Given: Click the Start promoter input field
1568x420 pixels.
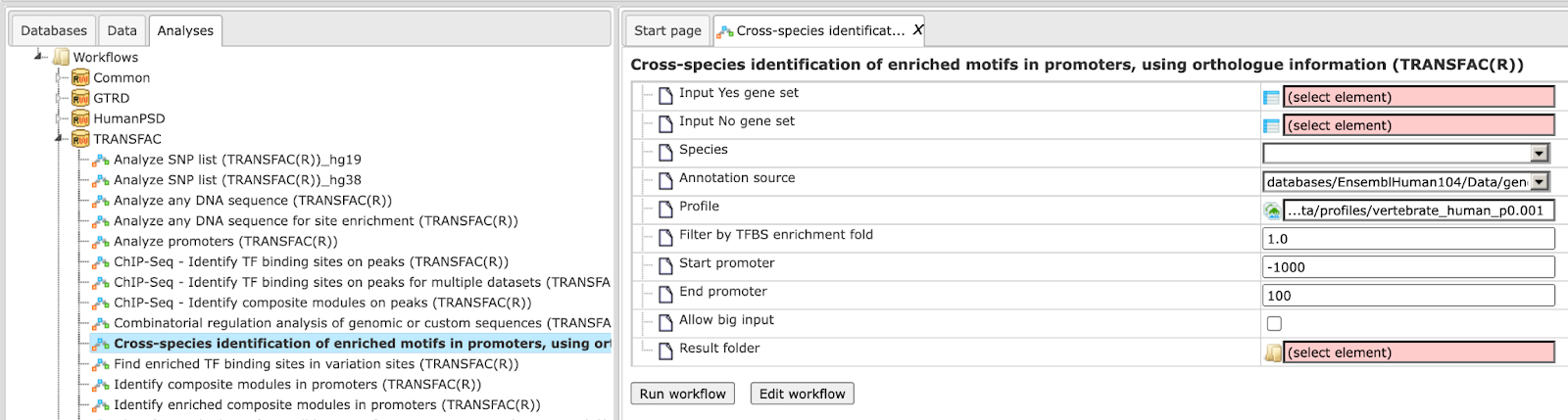Looking at the screenshot, I should pyautogui.click(x=1408, y=266).
